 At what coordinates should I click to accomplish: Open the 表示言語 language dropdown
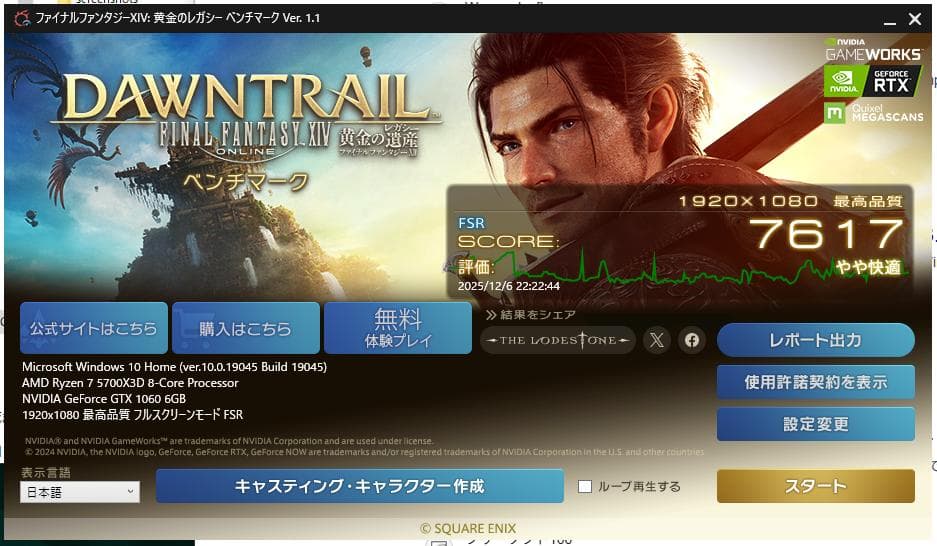[x=80, y=492]
